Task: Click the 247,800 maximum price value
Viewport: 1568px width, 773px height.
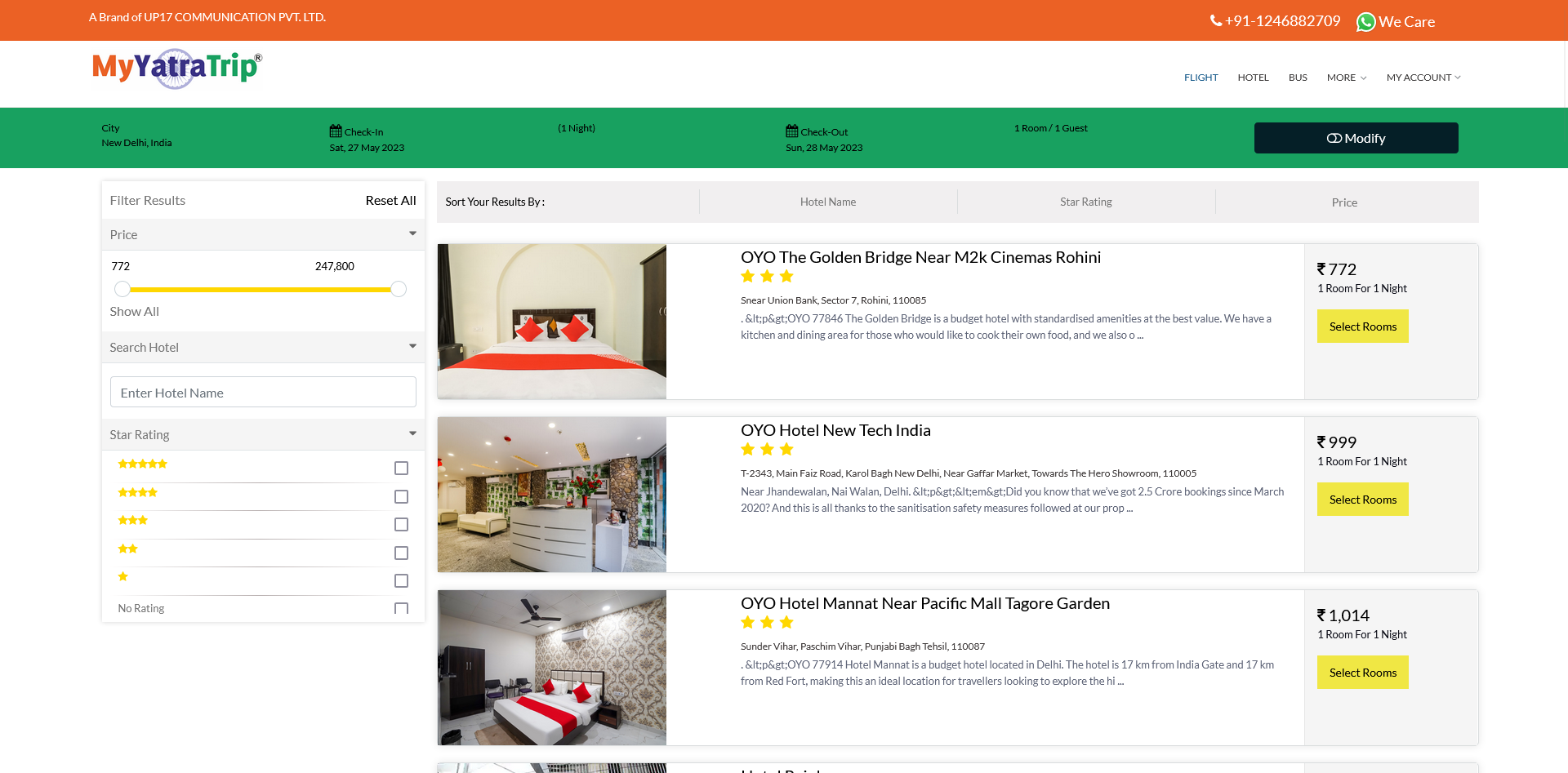Action: tap(335, 266)
